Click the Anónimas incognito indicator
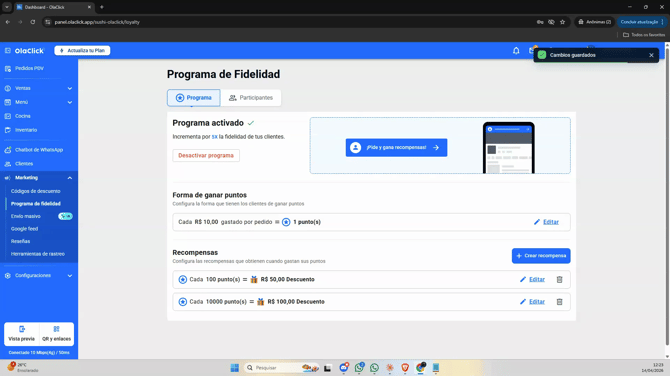Viewport: 670px width, 376px height. point(594,22)
